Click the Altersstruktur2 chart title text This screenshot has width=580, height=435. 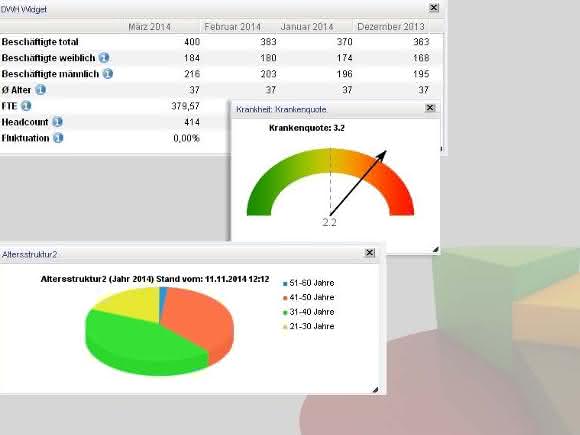(x=155, y=279)
